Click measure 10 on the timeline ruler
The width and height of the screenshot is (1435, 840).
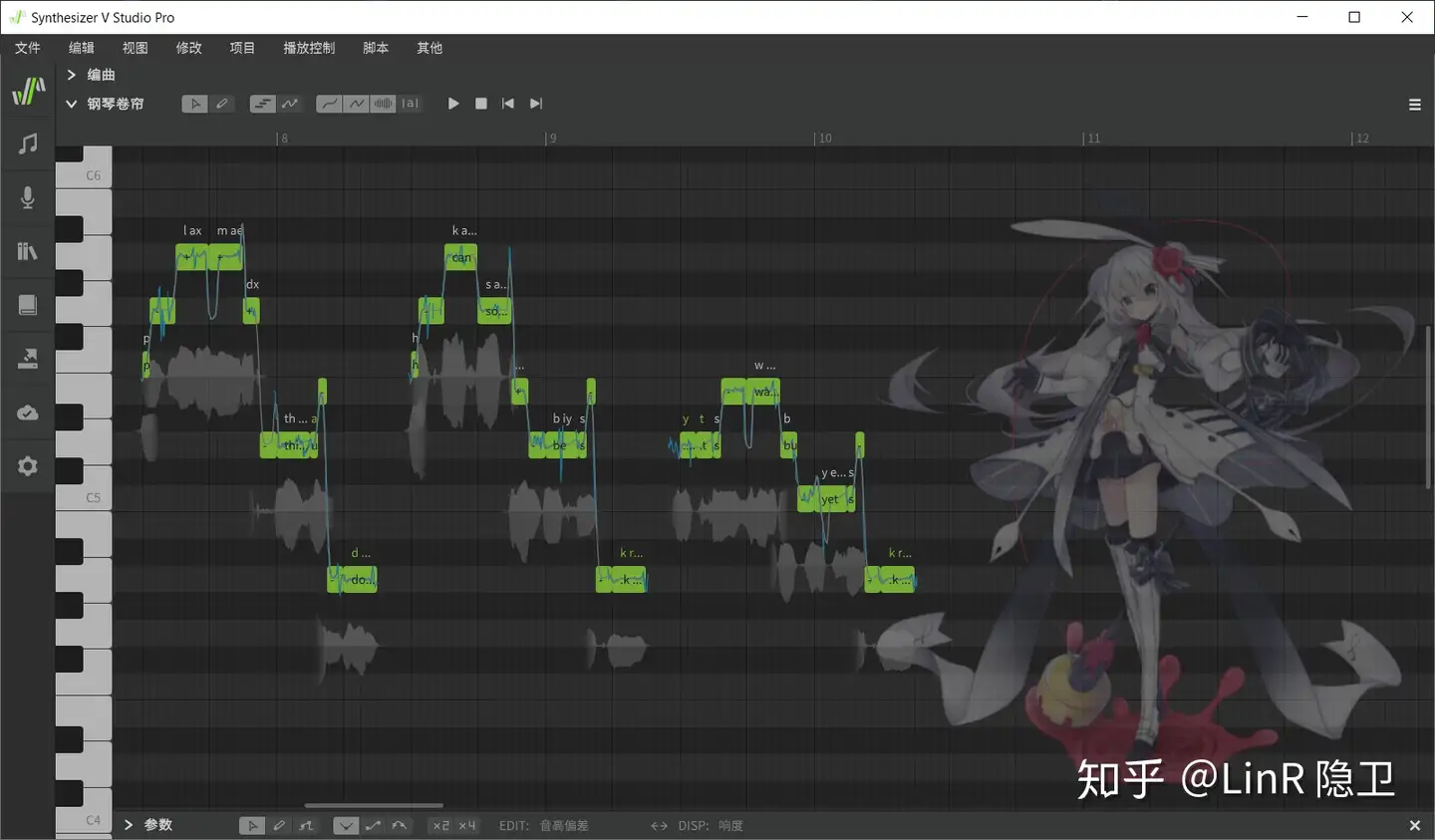click(824, 139)
